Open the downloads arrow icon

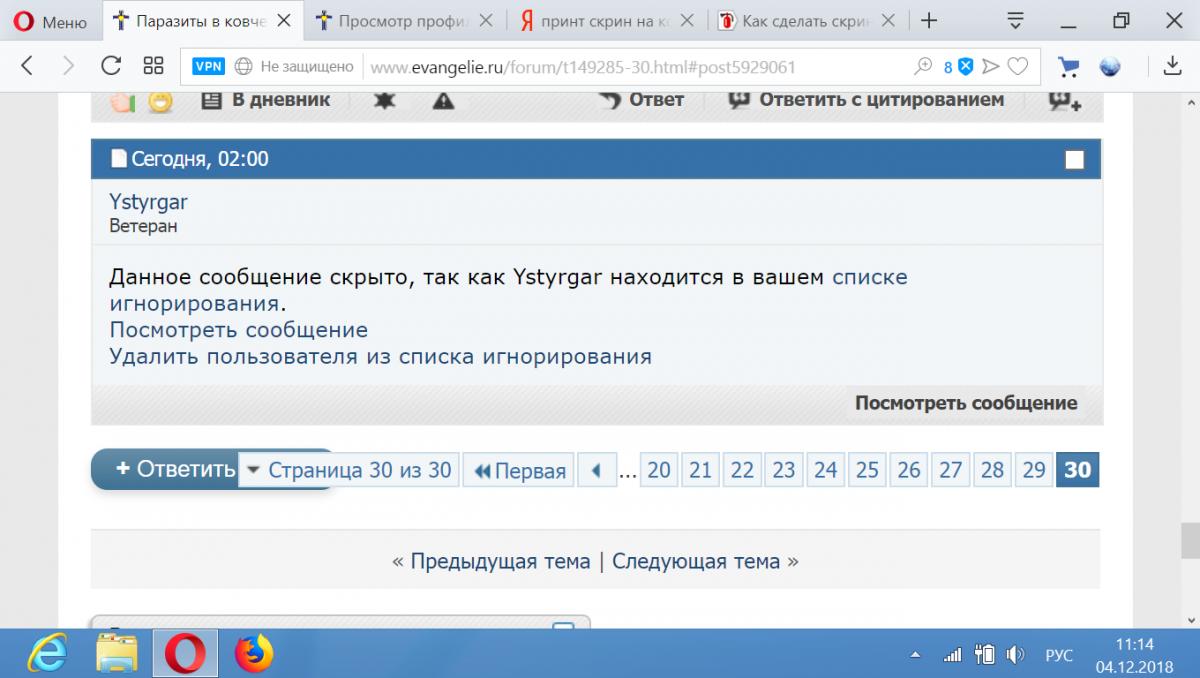pos(1172,66)
